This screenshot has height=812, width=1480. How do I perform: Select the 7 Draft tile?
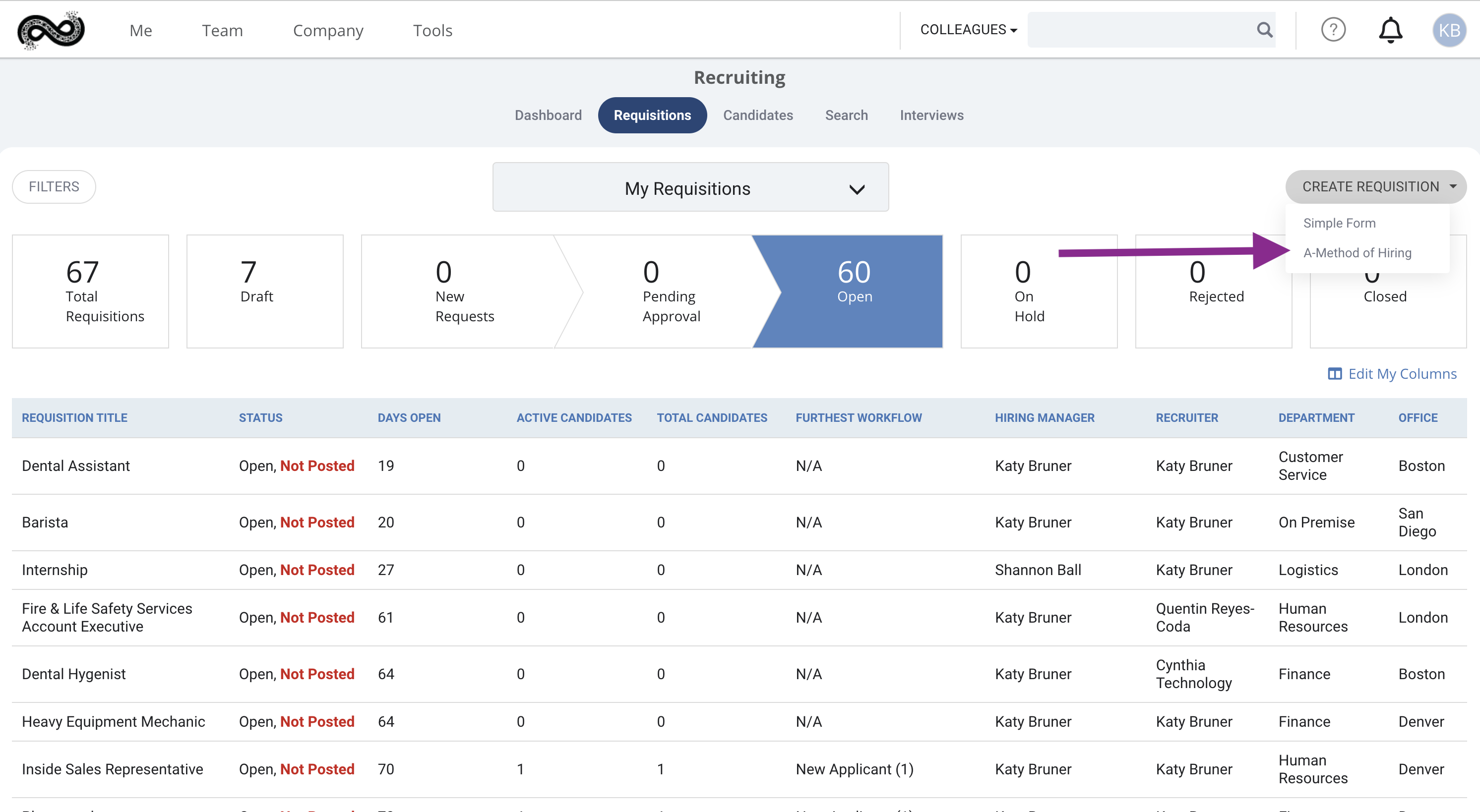point(265,291)
